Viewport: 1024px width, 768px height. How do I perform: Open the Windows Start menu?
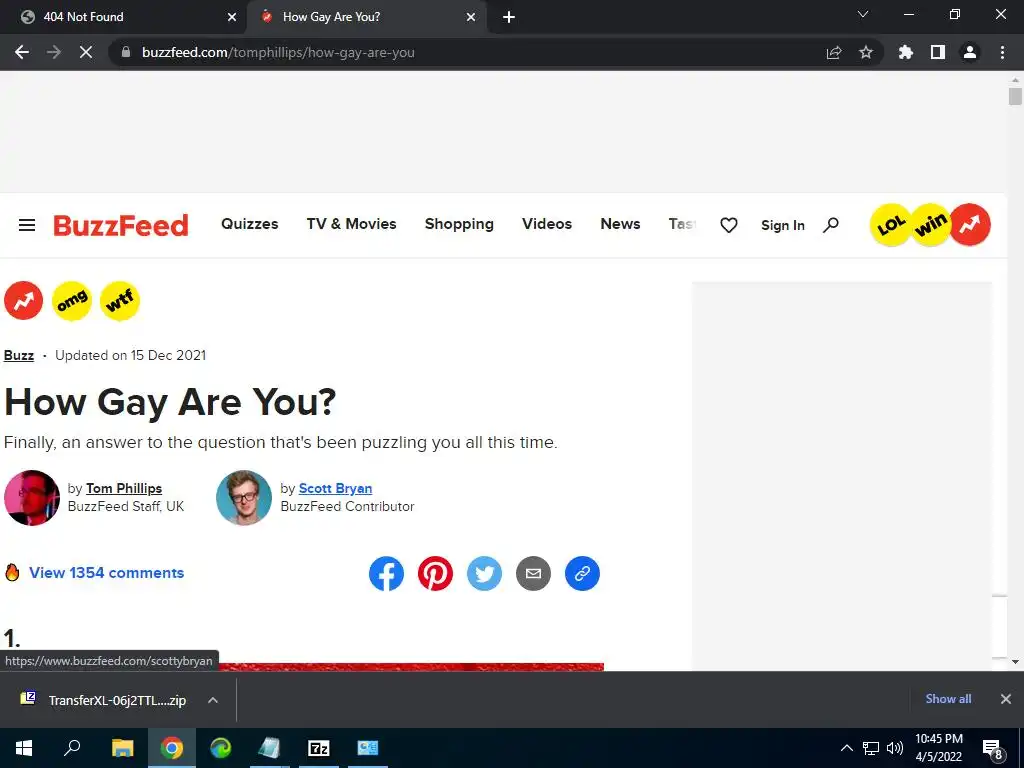pyautogui.click(x=24, y=748)
